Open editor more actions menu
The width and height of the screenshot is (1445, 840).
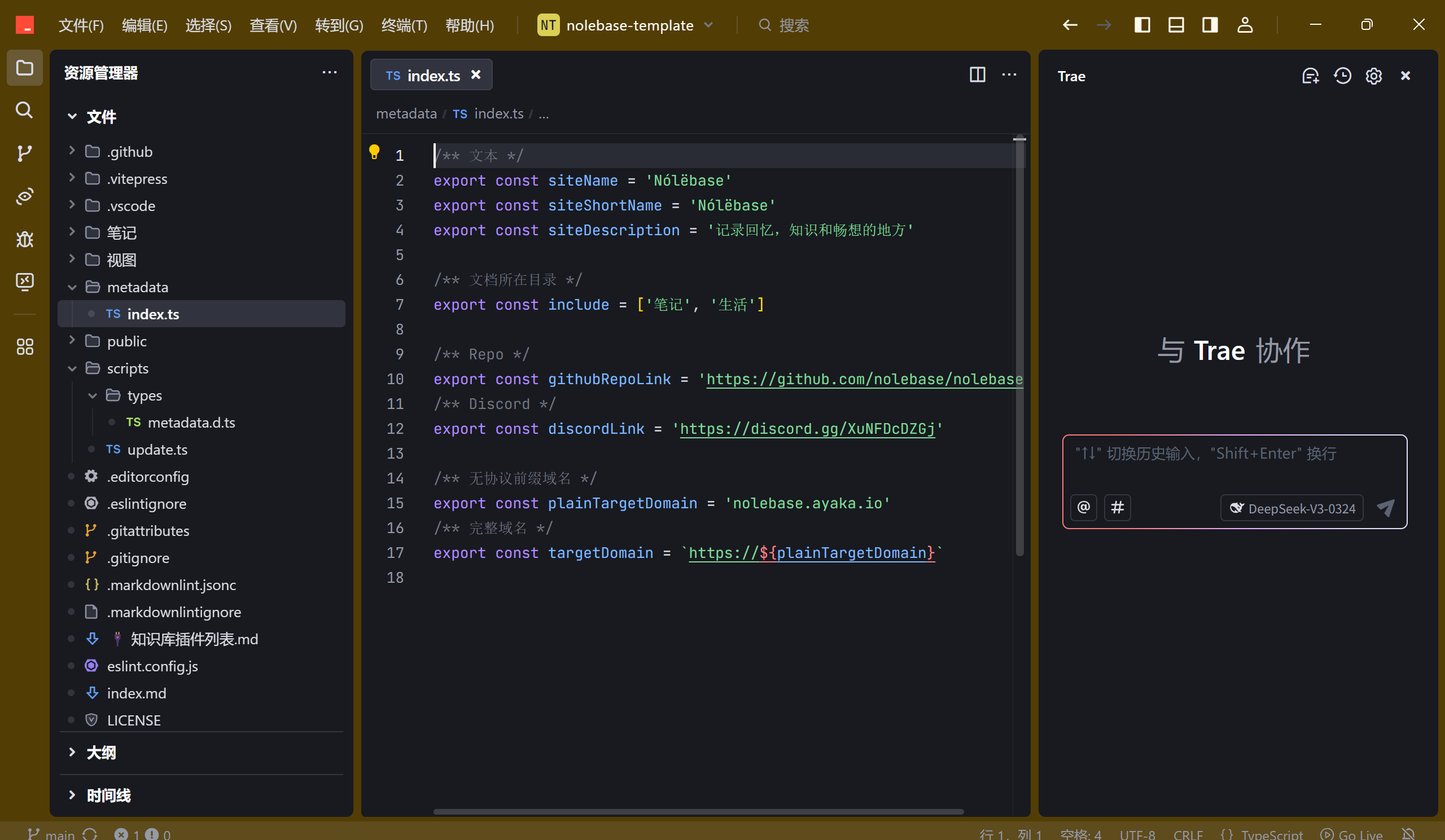(x=1009, y=74)
